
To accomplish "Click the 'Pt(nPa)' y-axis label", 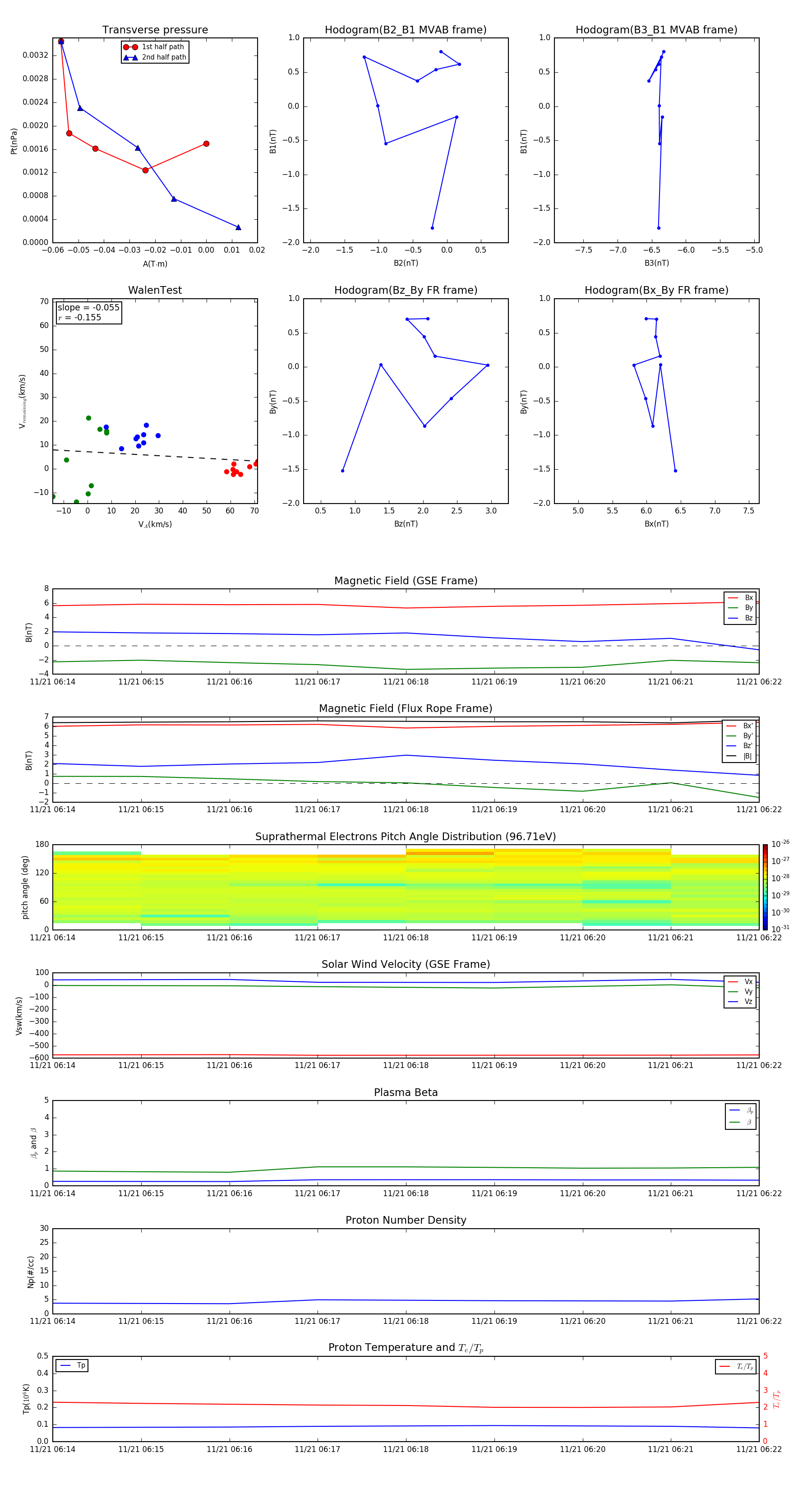I will click(x=14, y=140).
